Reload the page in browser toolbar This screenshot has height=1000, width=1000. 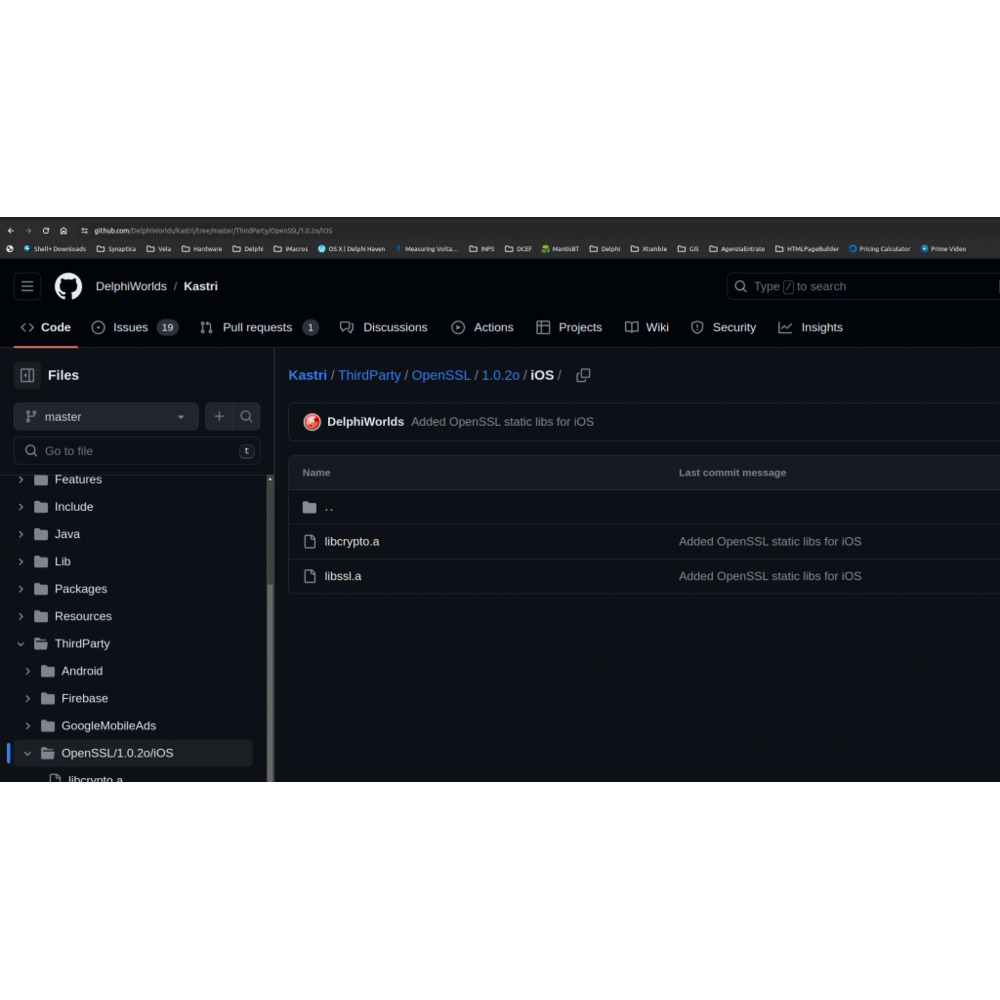click(x=45, y=231)
